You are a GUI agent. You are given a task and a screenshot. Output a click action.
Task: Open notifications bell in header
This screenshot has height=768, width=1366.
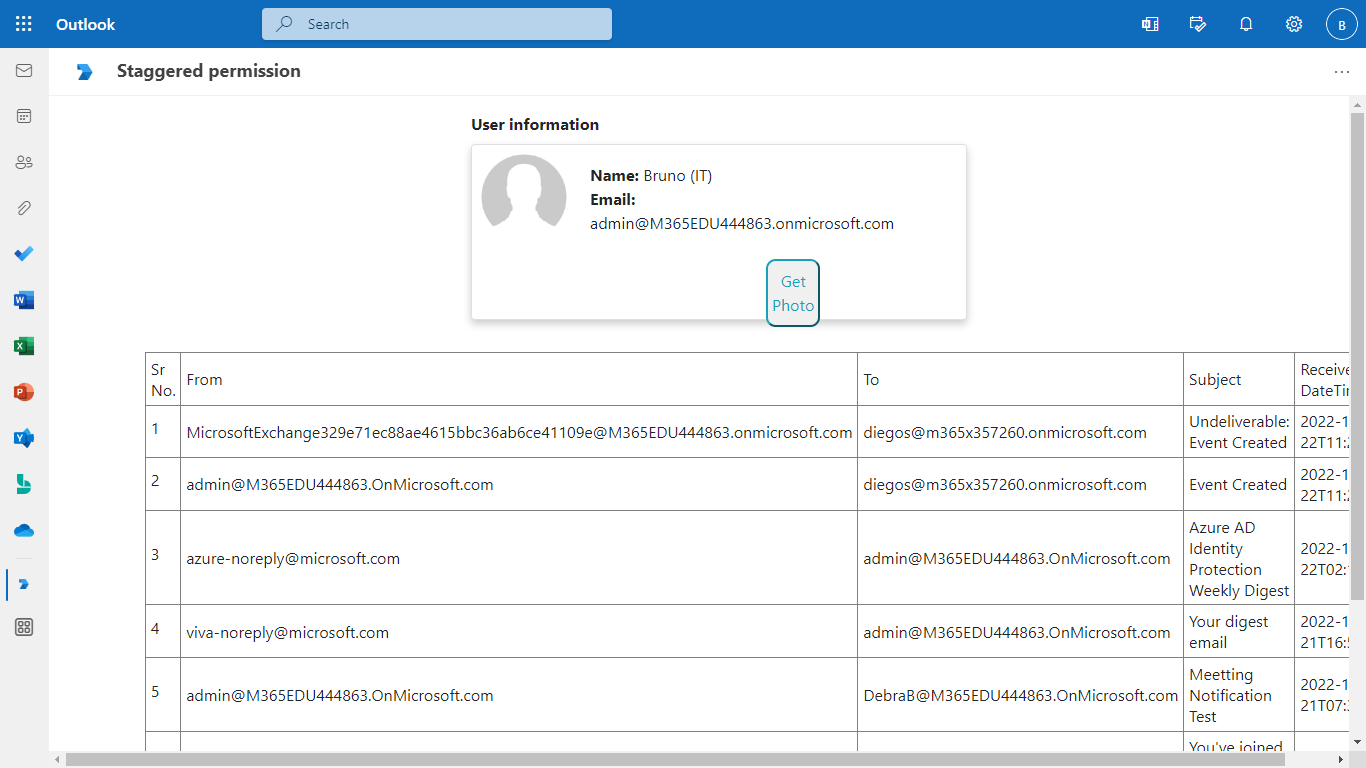tap(1246, 24)
